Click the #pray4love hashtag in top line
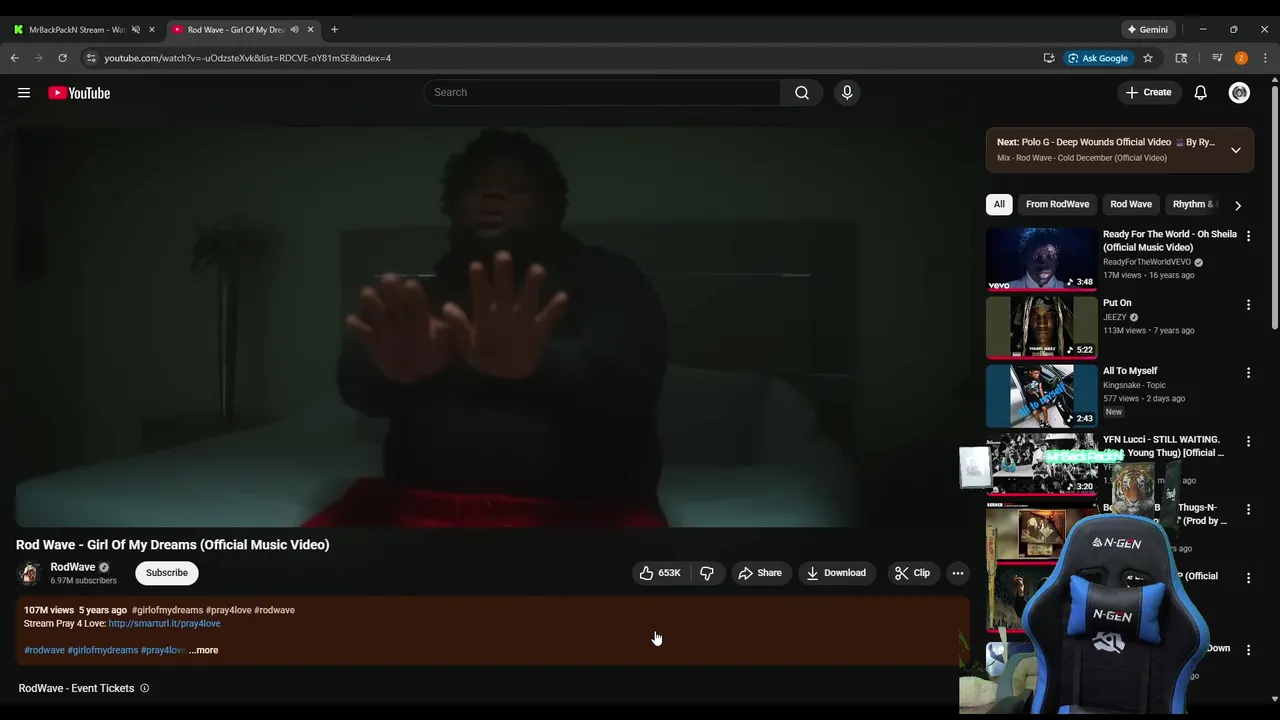This screenshot has height=720, width=1280. click(x=228, y=610)
